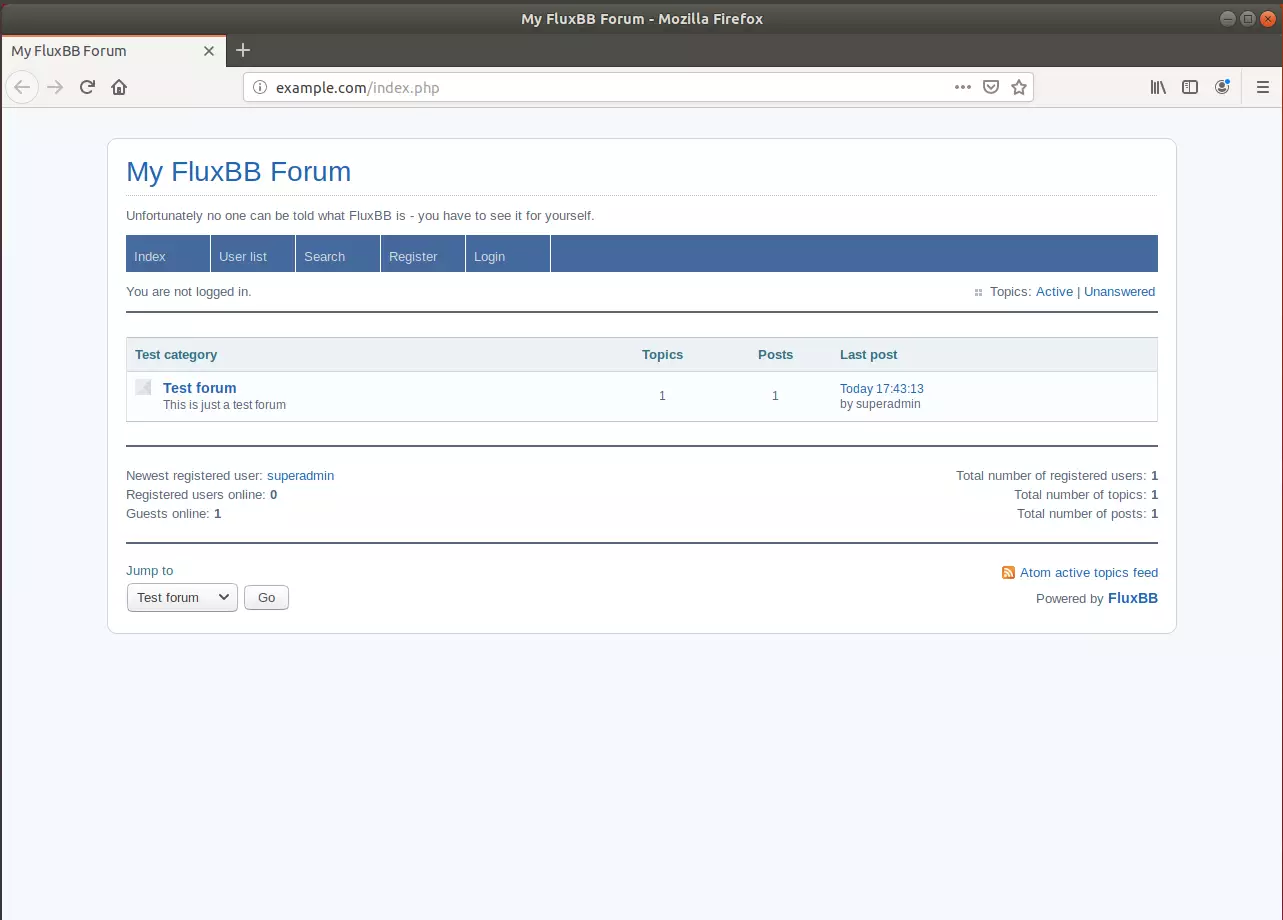
Task: View the superadmin newest user profile link
Action: (300, 476)
